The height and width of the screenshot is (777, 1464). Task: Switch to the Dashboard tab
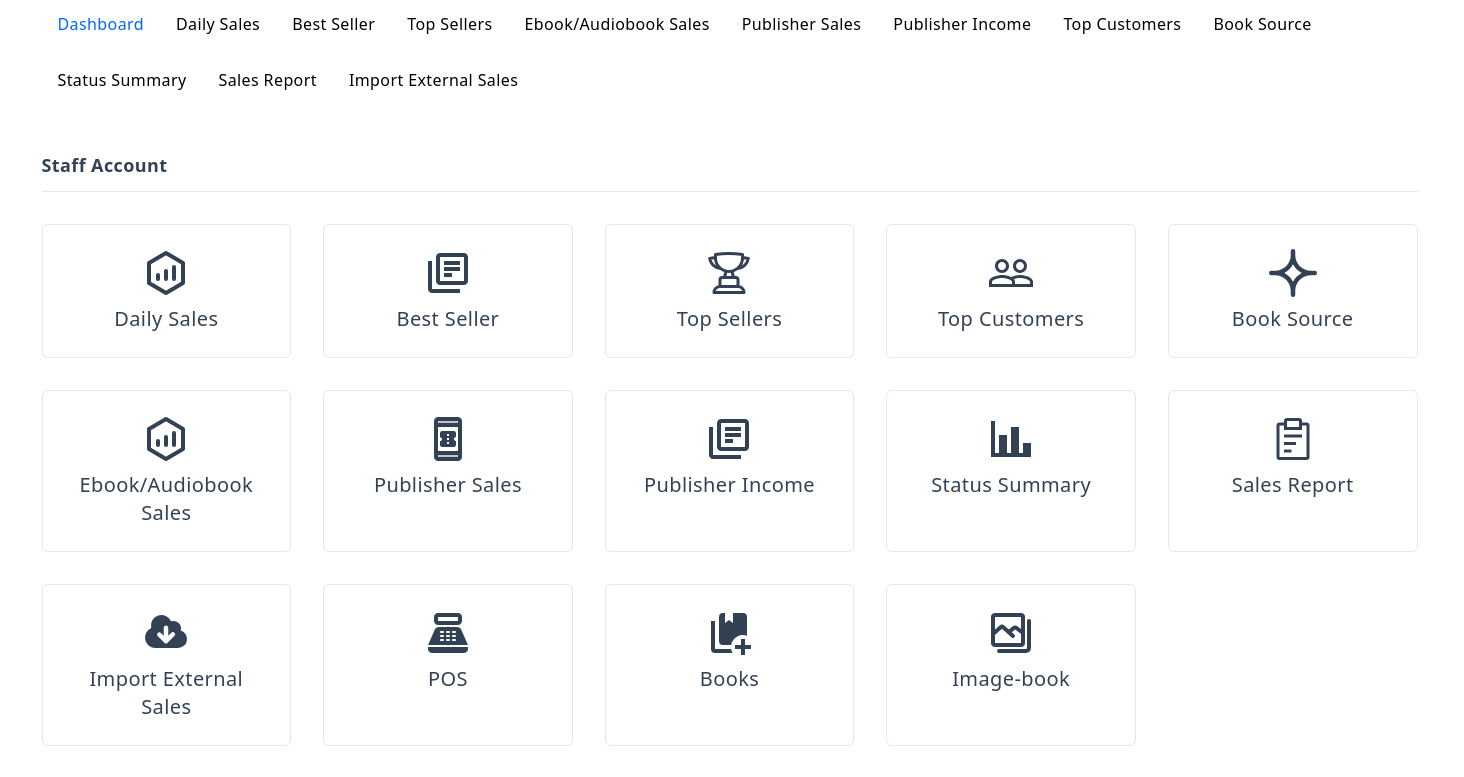pos(100,24)
